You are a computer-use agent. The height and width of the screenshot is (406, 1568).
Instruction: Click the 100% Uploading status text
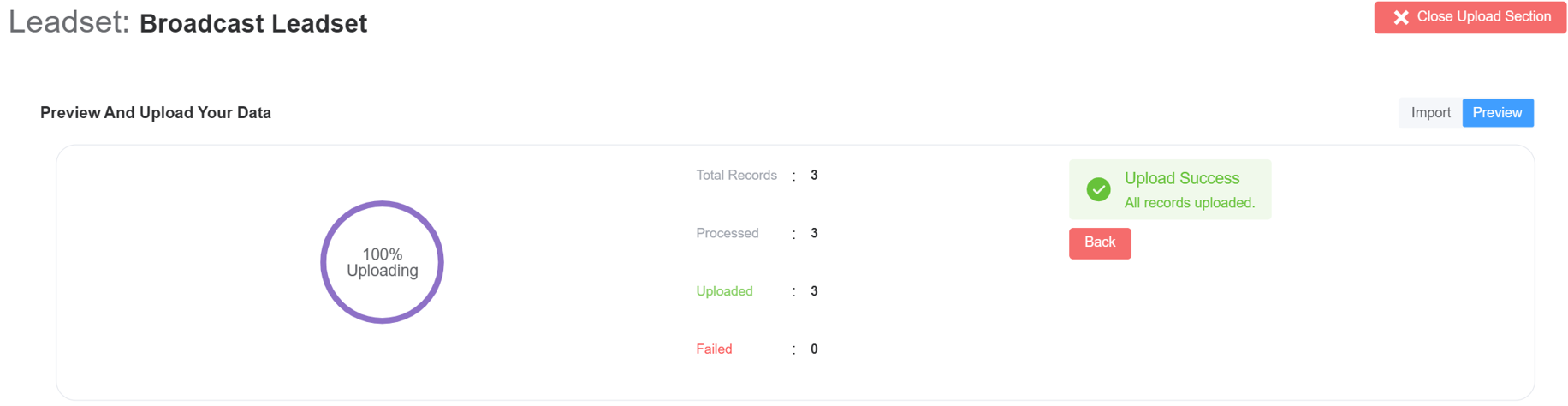click(x=382, y=262)
